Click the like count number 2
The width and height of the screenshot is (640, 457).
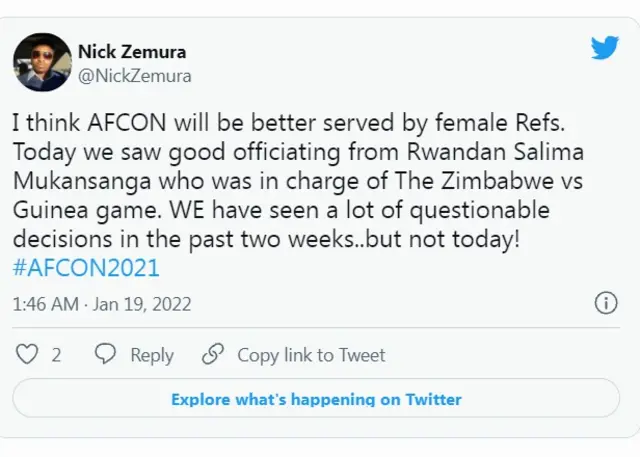click(x=57, y=355)
